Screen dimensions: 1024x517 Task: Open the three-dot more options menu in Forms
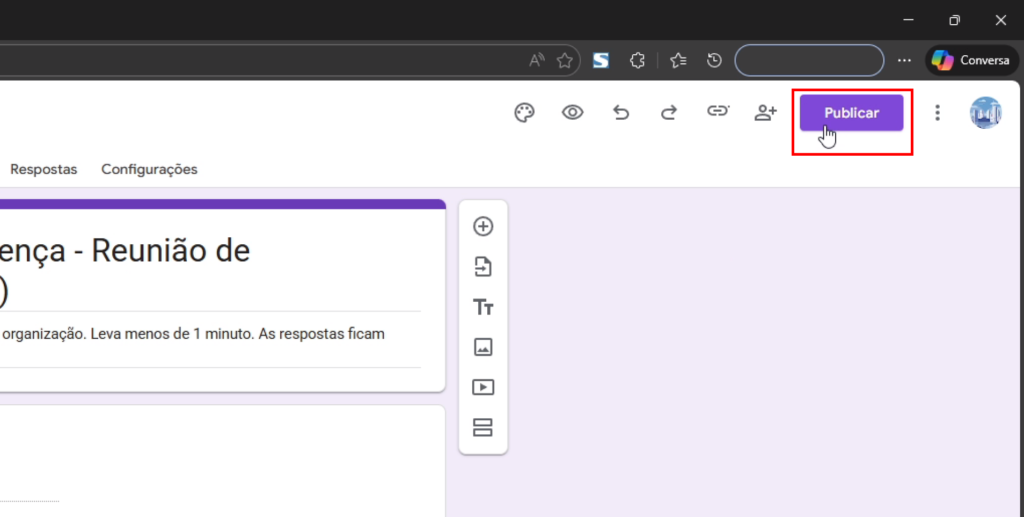(937, 113)
